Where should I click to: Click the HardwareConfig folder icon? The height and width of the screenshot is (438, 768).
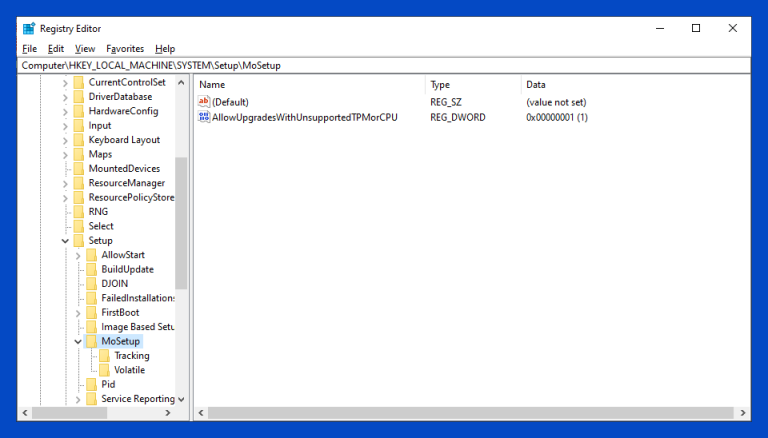tap(79, 111)
